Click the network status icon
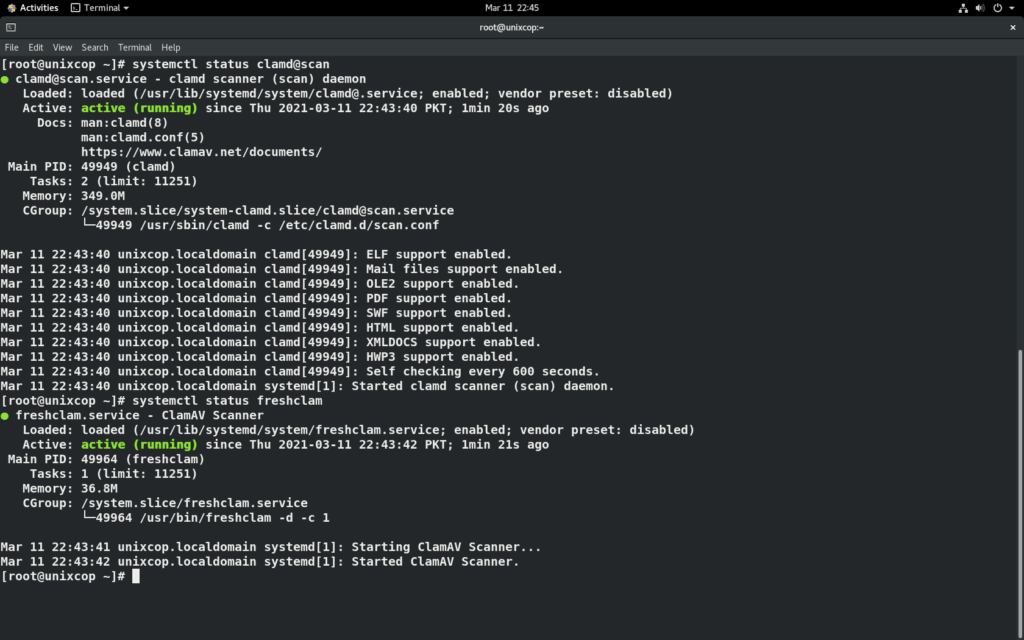The height and width of the screenshot is (640, 1024). [963, 8]
